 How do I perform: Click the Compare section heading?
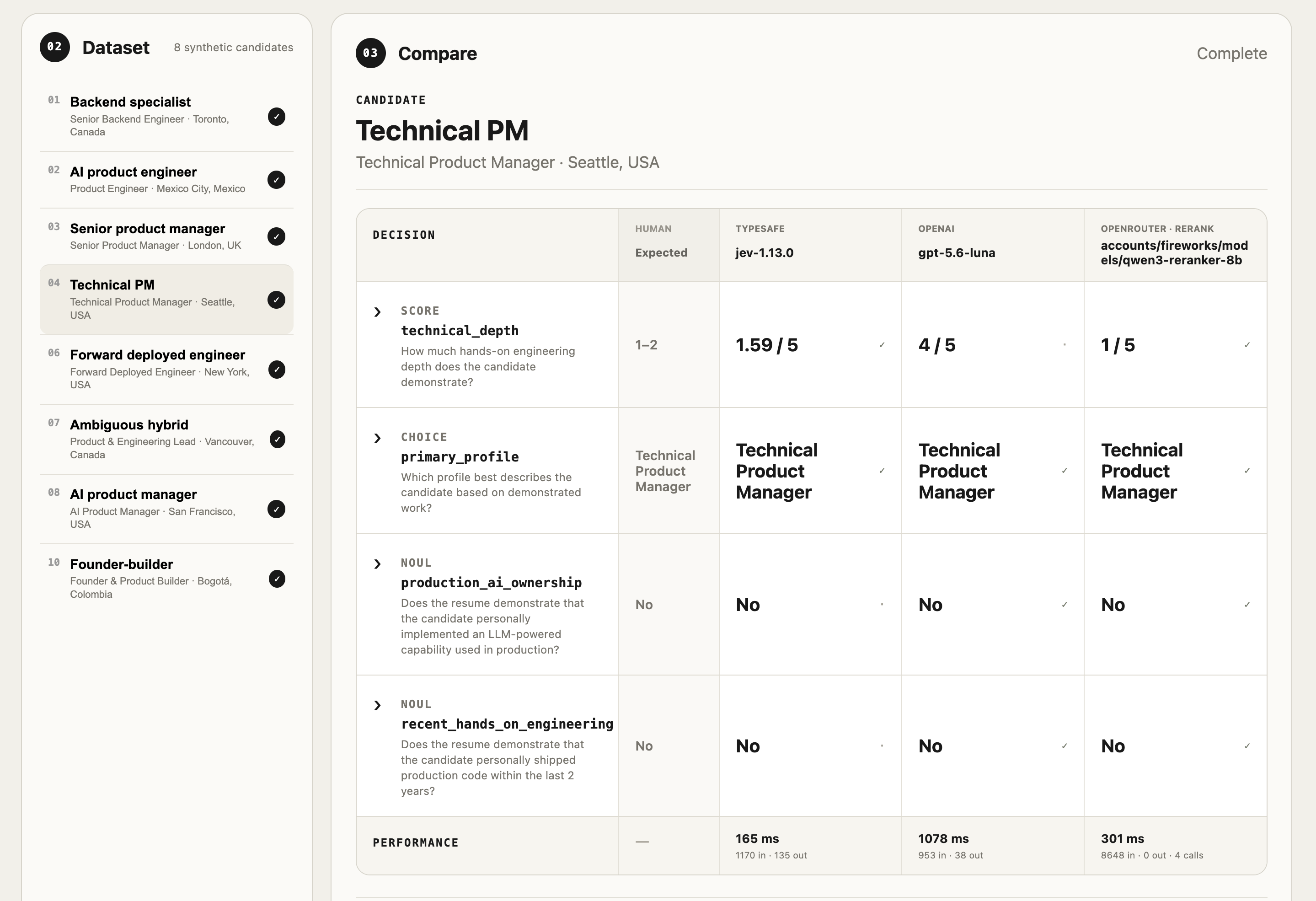click(437, 54)
